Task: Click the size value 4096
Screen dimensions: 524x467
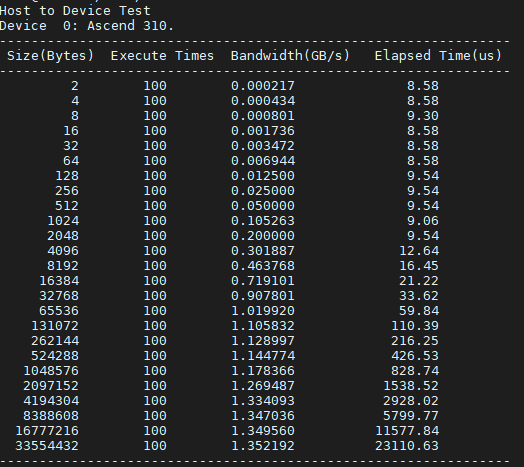Action: point(63,251)
